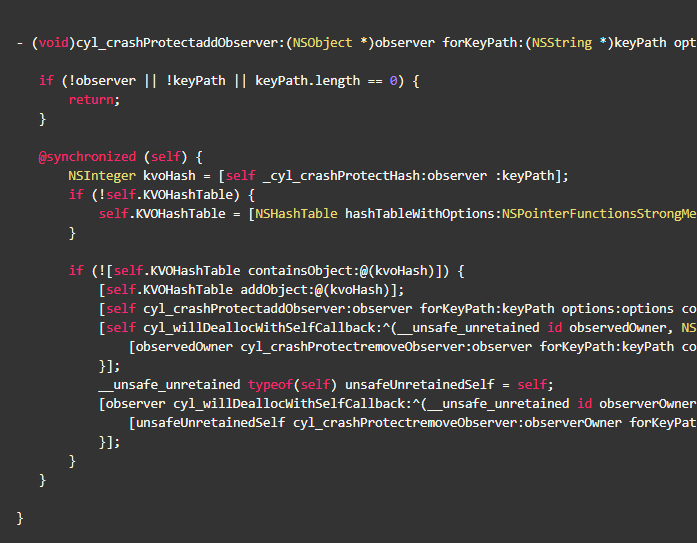Click 'keyPath.length' in the if condition
The width and height of the screenshot is (697, 543).
coord(307,81)
